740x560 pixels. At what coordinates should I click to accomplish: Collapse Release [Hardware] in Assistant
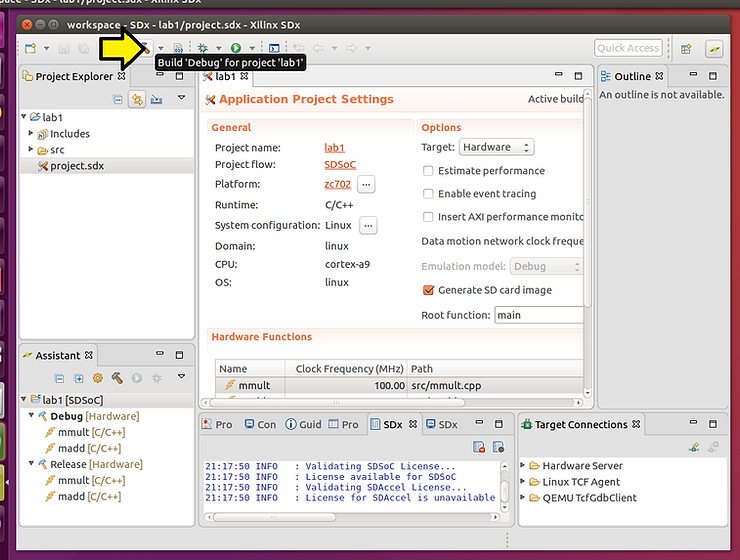31,463
